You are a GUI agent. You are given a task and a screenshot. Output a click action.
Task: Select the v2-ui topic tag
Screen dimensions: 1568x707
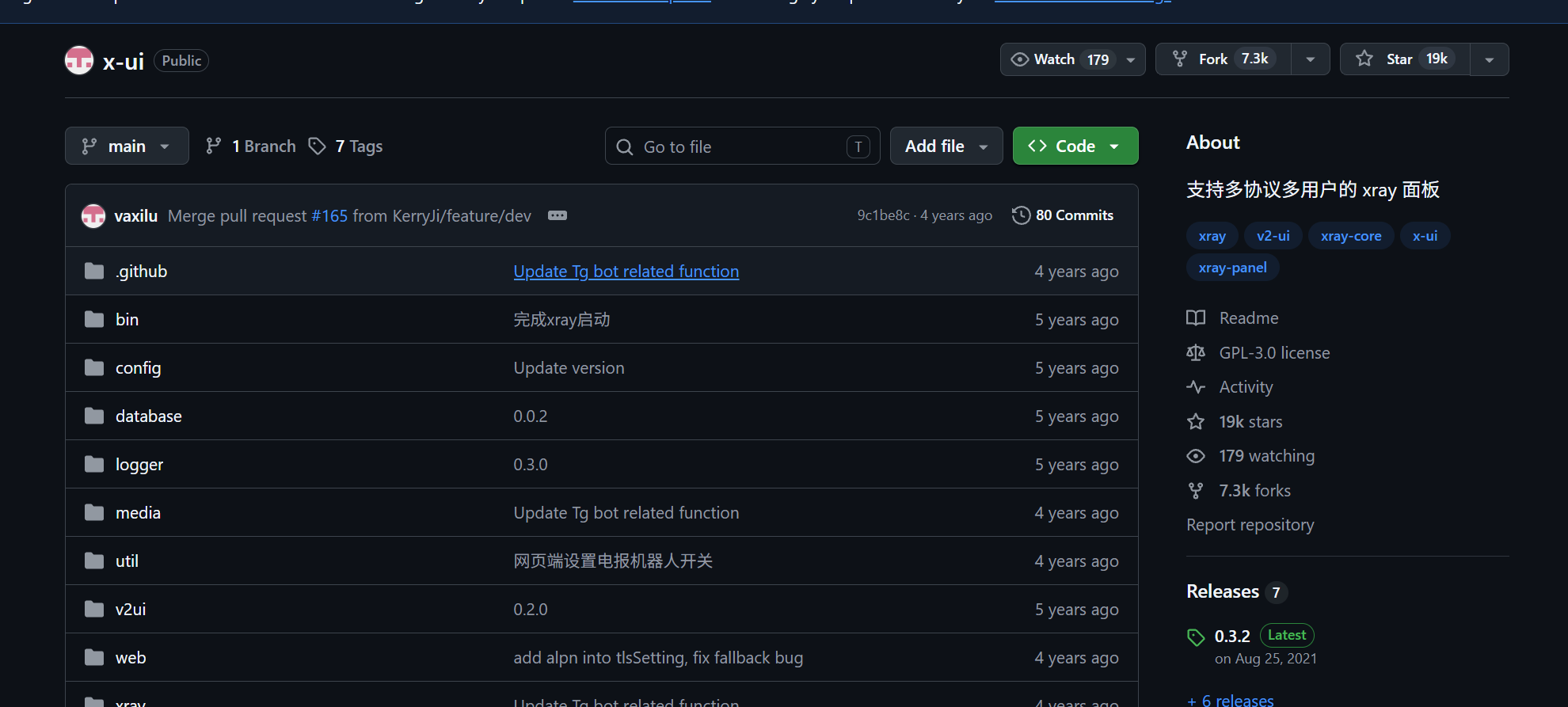click(1273, 236)
